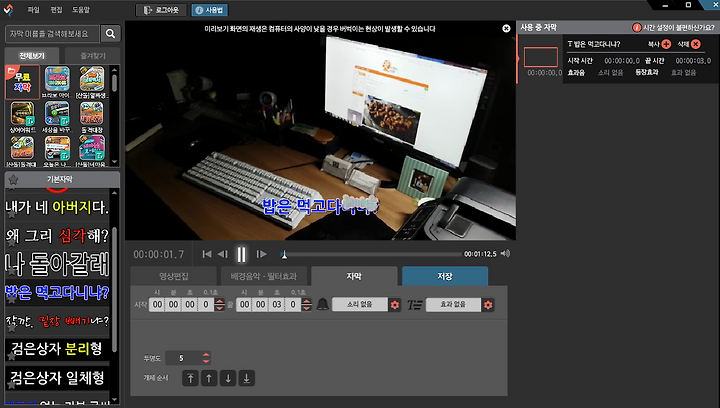Choose the '나 돌아갈래' subtitle style
This screenshot has width=720, height=408.
pos(57,264)
